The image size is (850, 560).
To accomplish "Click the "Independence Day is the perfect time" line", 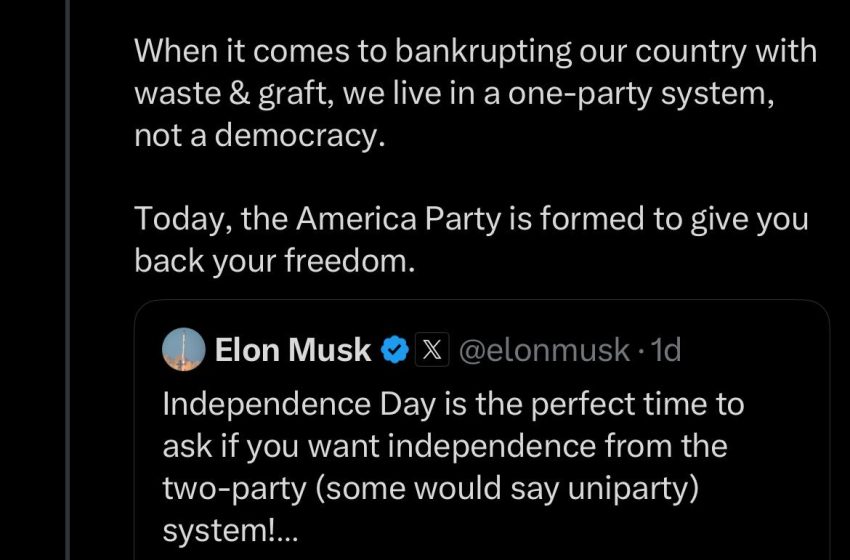I will (452, 403).
